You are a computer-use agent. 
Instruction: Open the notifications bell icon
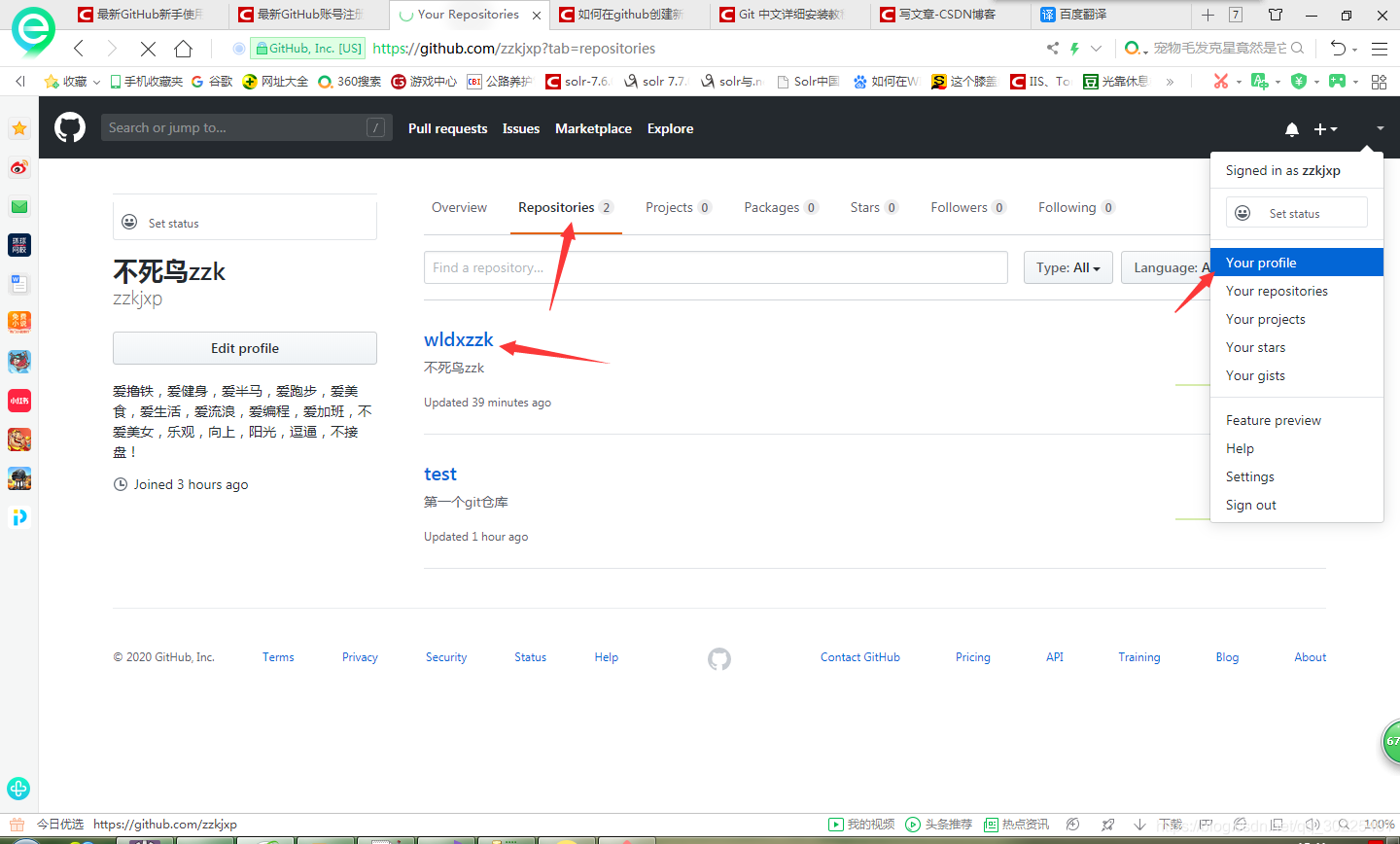click(1292, 129)
